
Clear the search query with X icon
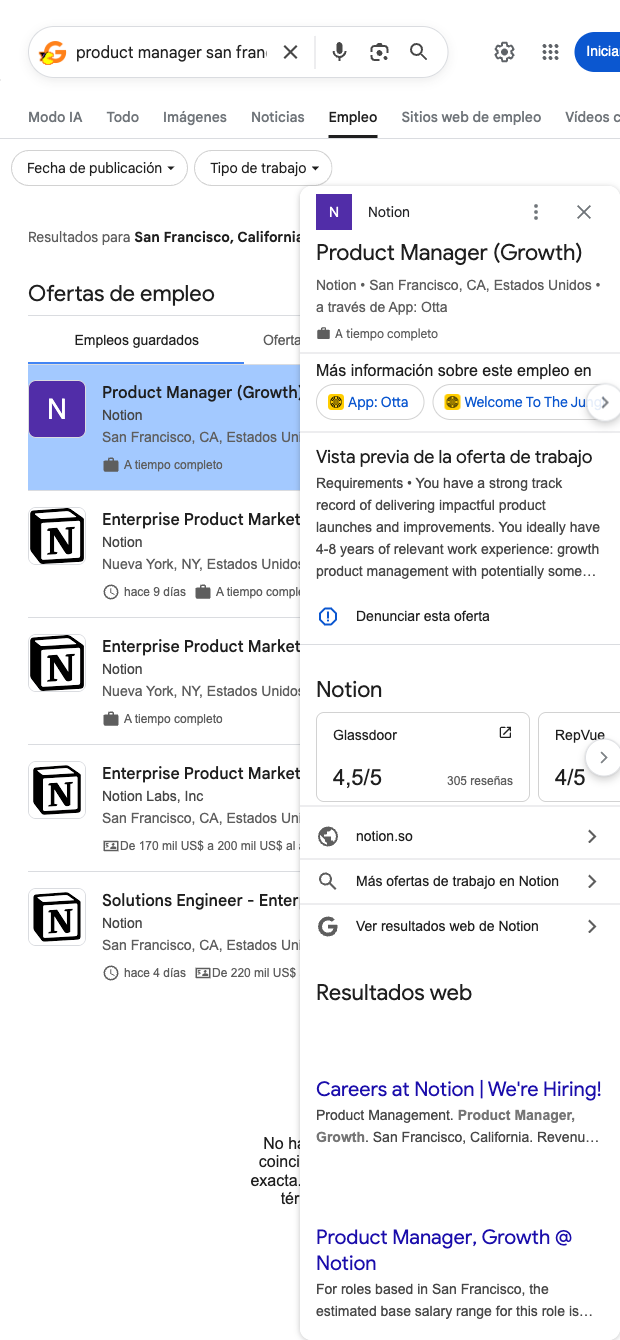[290, 52]
